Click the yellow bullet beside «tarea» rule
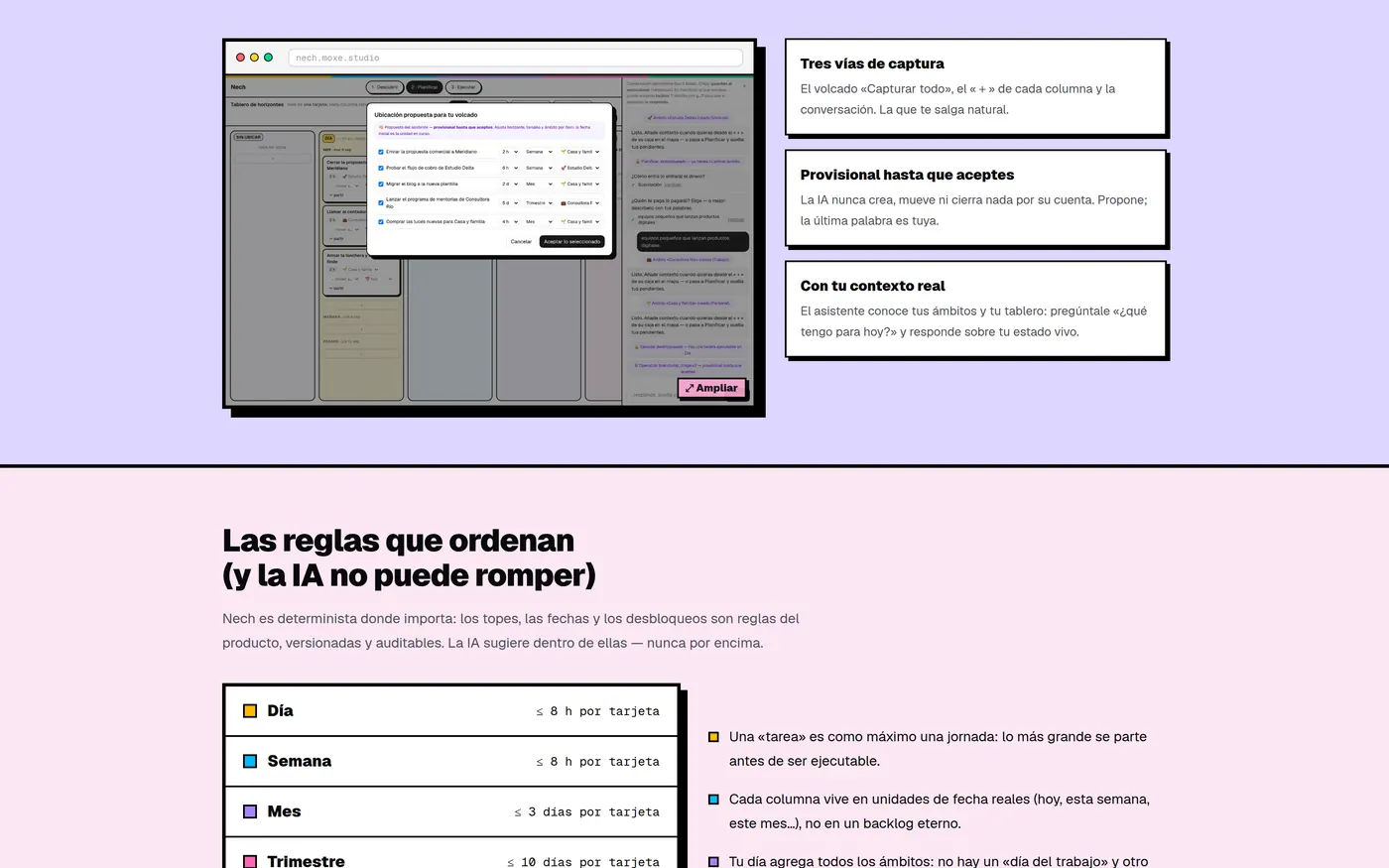Viewport: 1389px width, 868px height. click(713, 737)
